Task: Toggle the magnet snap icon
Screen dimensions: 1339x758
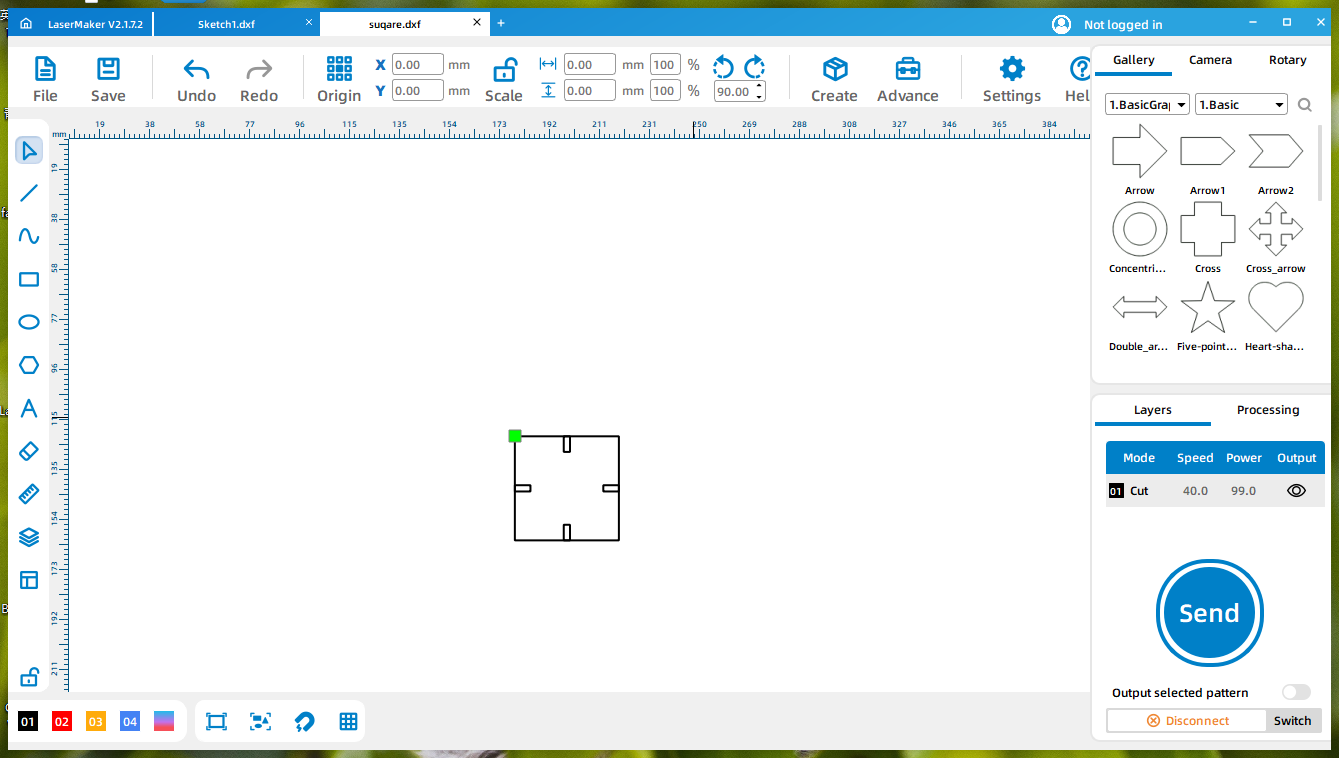Action: pyautogui.click(x=304, y=721)
